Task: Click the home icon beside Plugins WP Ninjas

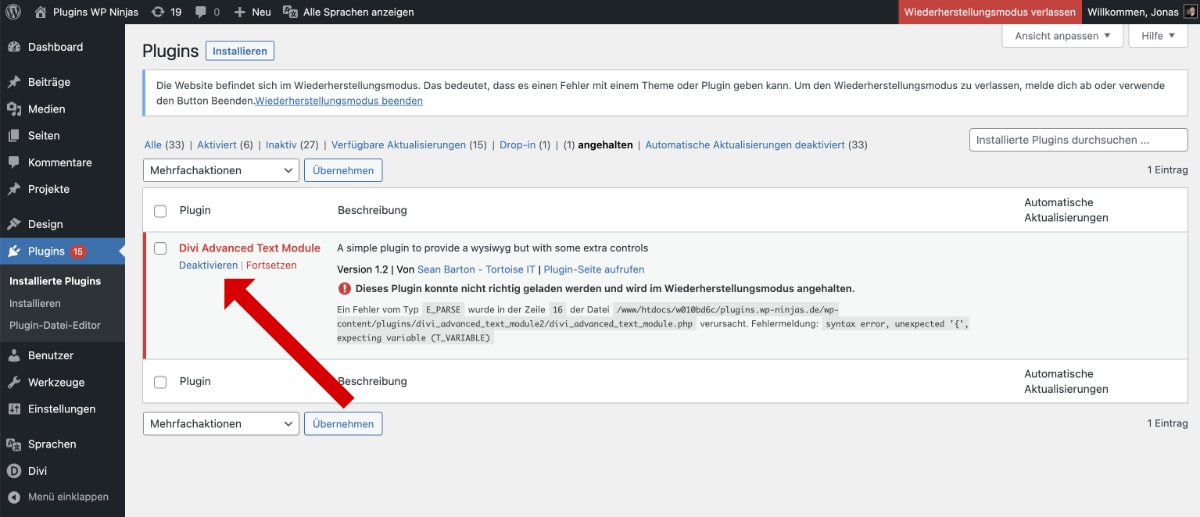Action: point(40,12)
